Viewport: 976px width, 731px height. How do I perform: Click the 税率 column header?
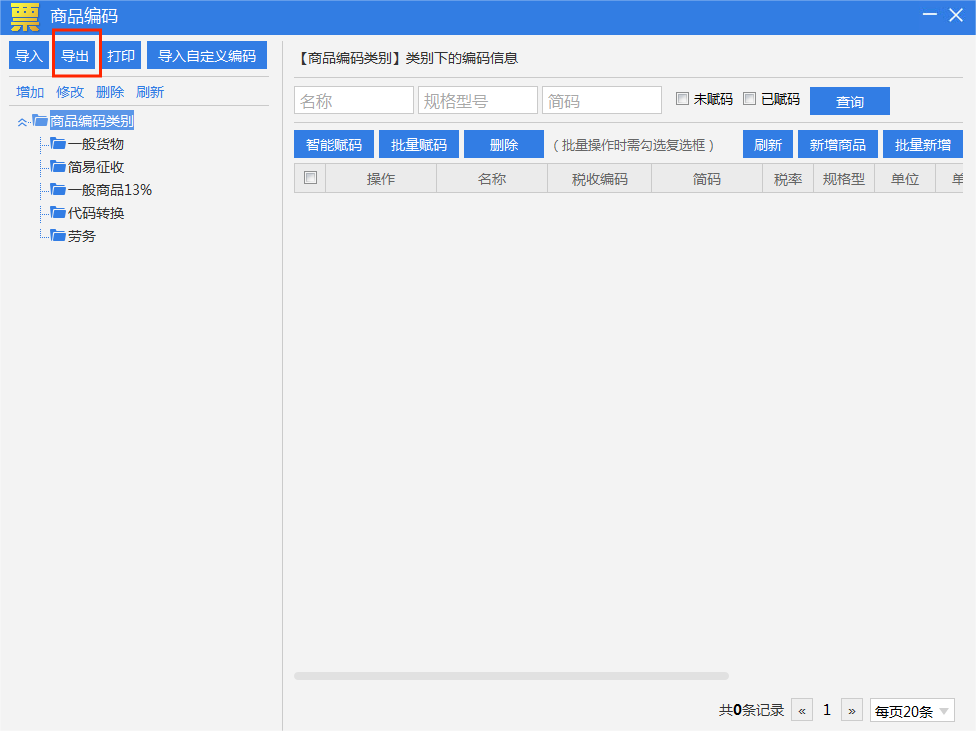pyautogui.click(x=788, y=179)
